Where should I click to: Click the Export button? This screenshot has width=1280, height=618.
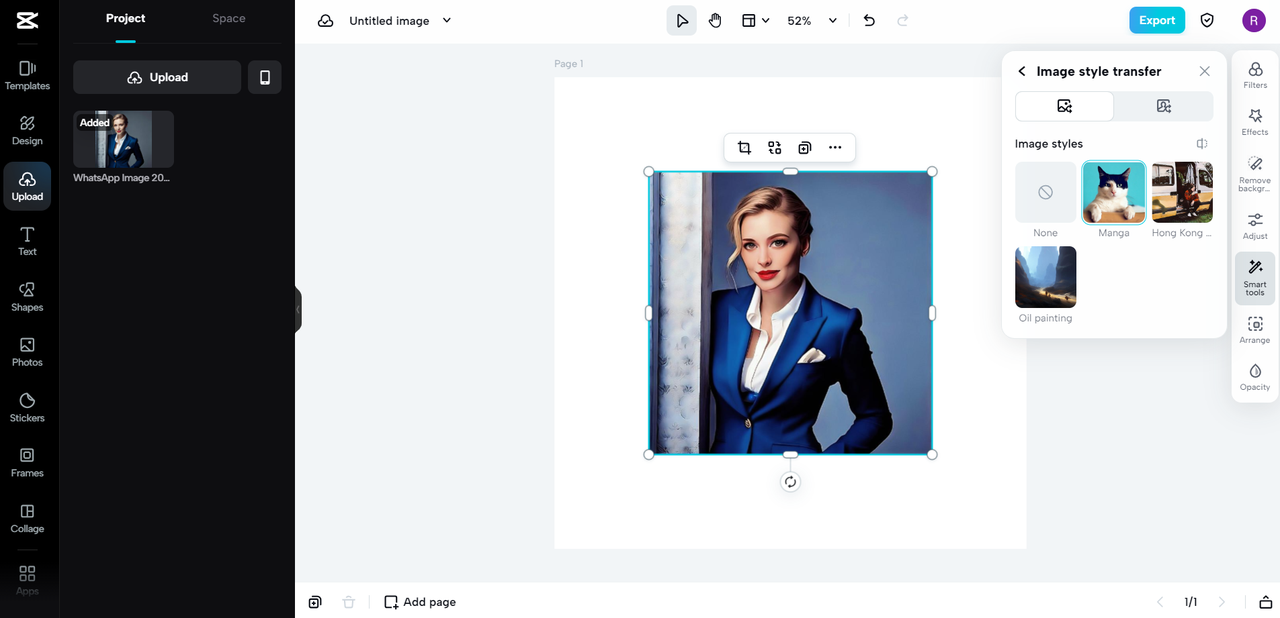pyautogui.click(x=1157, y=20)
